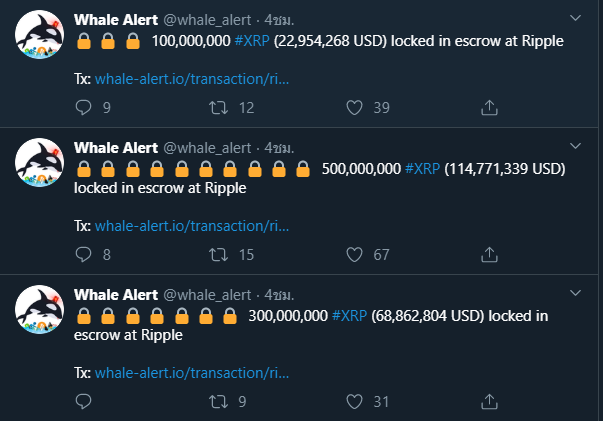Like the 300,000,000 XRP tweet
603x421 pixels.
pyautogui.click(x=354, y=402)
